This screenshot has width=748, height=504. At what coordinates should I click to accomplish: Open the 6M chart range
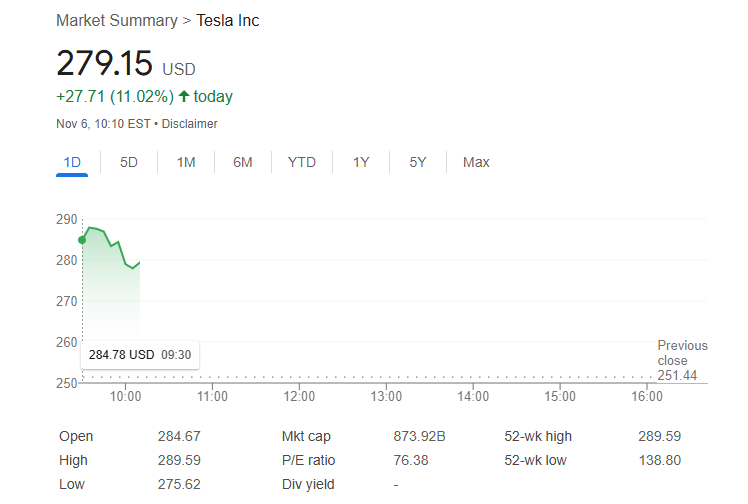coord(243,162)
